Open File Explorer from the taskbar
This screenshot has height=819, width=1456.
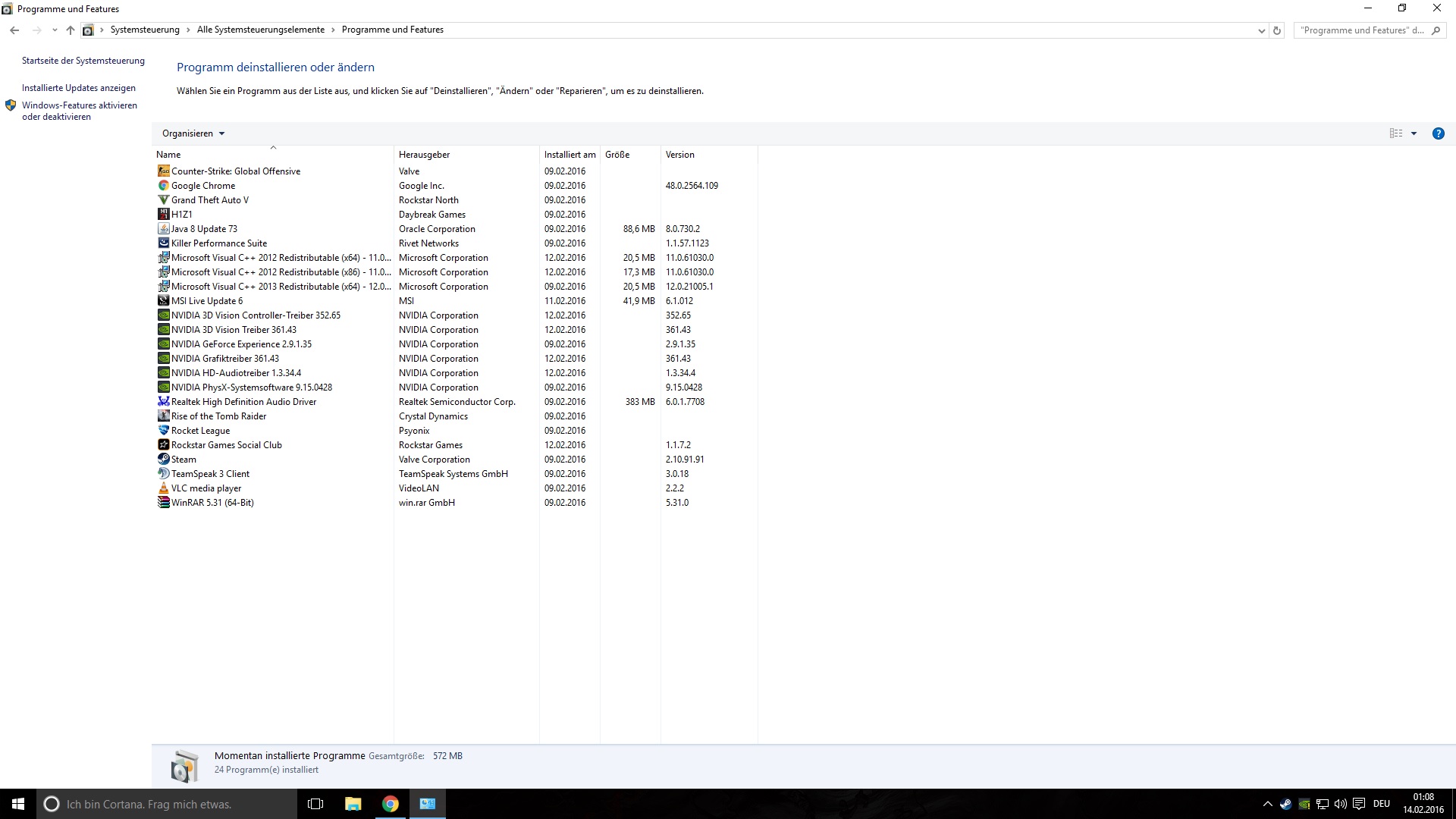click(x=353, y=804)
